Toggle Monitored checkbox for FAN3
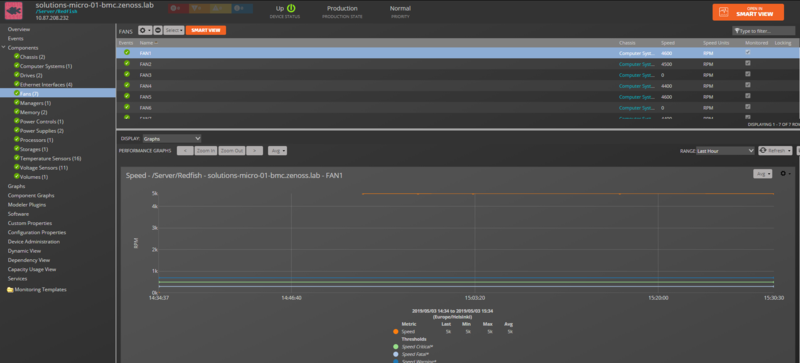800x363 pixels. click(748, 74)
